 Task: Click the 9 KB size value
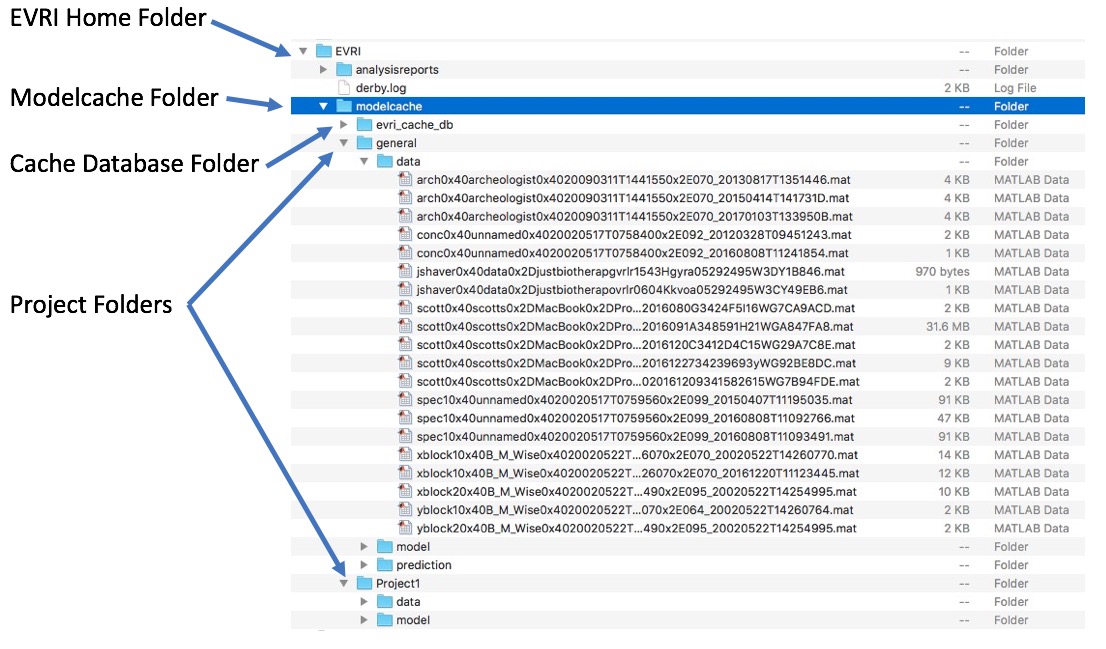click(x=956, y=363)
